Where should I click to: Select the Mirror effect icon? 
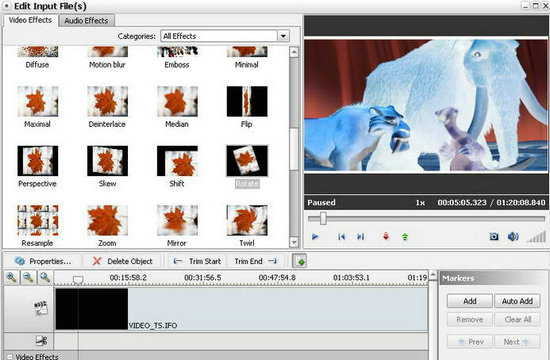(177, 220)
